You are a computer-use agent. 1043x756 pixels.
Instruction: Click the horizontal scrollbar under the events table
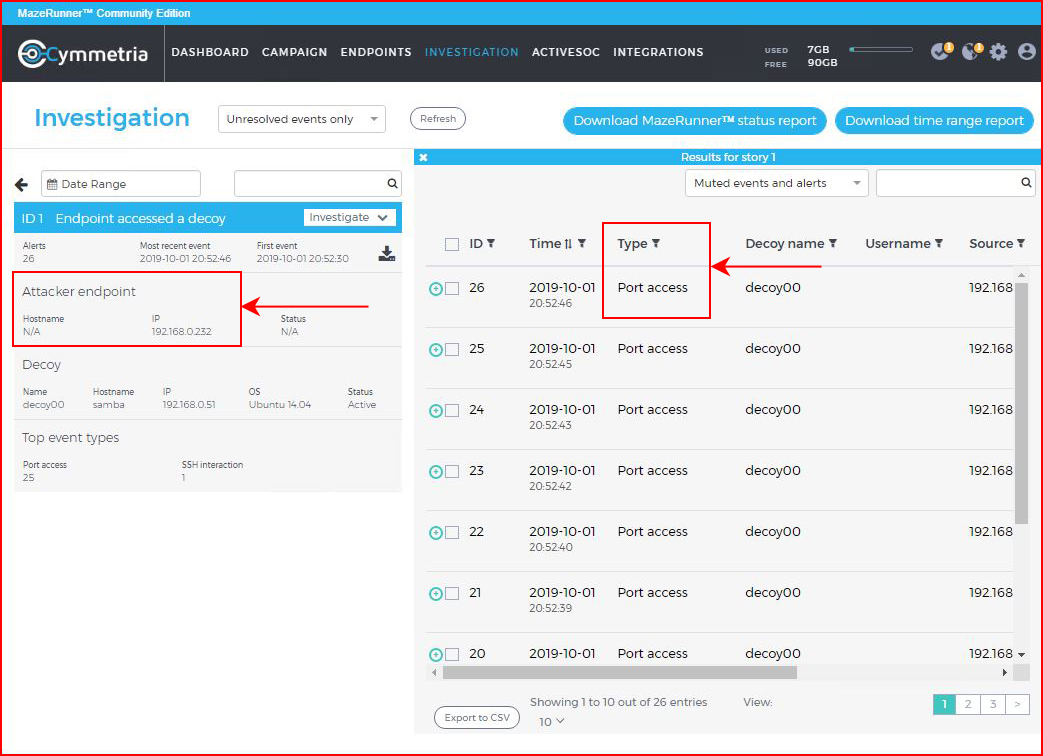[x=619, y=672]
